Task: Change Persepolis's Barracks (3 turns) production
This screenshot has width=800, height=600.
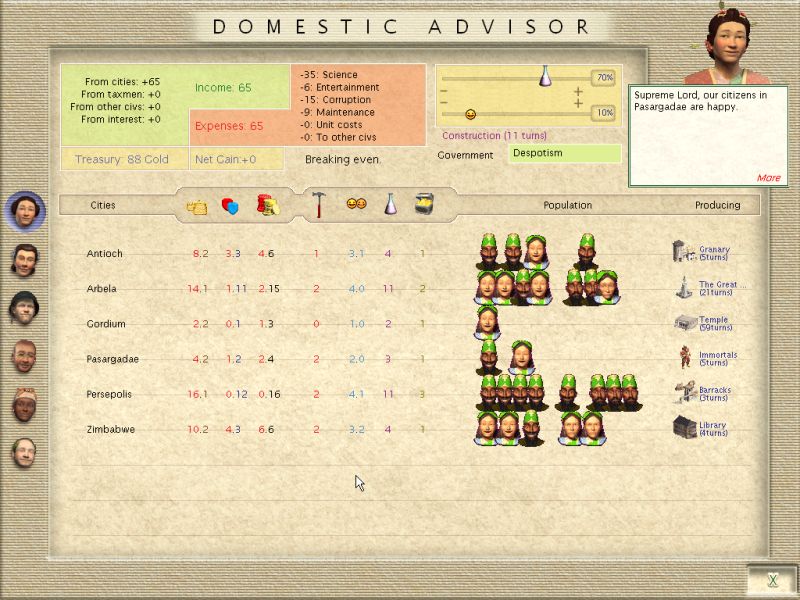Action: pyautogui.click(x=715, y=393)
